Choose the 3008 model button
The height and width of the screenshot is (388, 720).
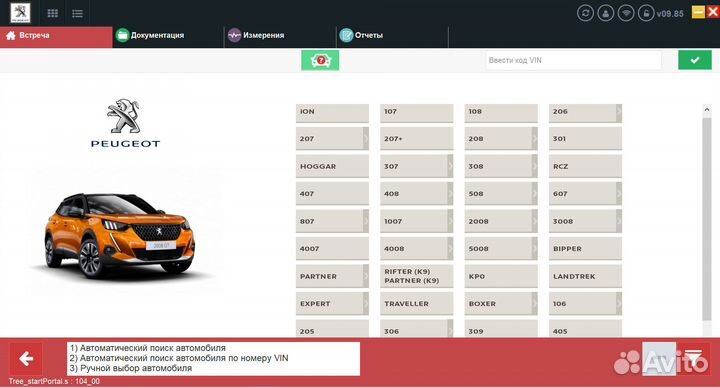click(585, 221)
